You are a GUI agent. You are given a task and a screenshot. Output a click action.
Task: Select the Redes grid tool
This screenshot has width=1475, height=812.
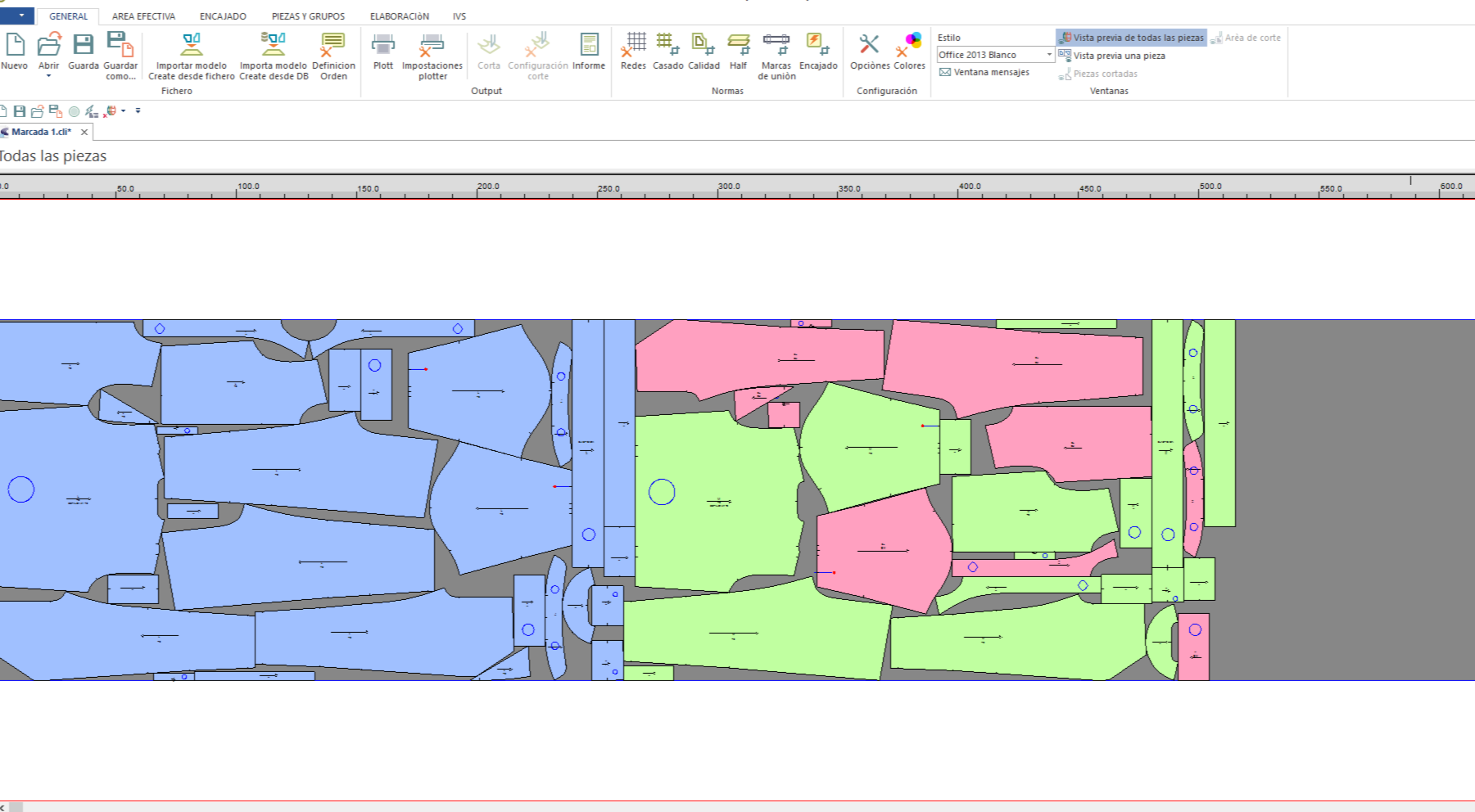tap(633, 45)
